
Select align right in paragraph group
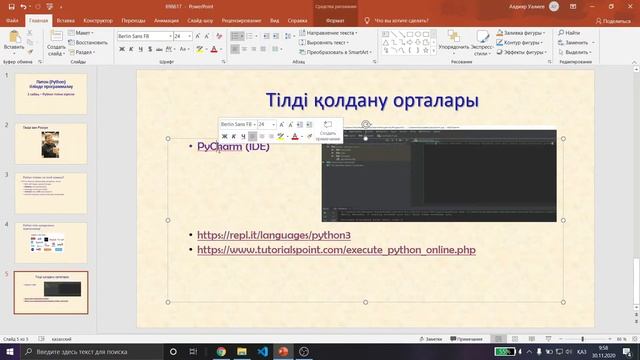click(x=253, y=49)
